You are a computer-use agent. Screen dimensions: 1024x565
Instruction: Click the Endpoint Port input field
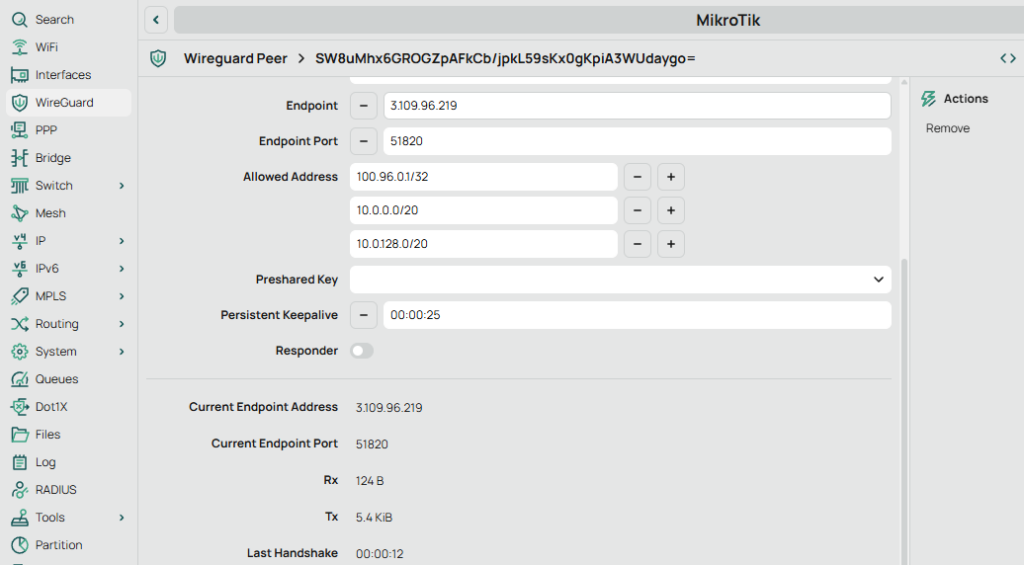637,142
